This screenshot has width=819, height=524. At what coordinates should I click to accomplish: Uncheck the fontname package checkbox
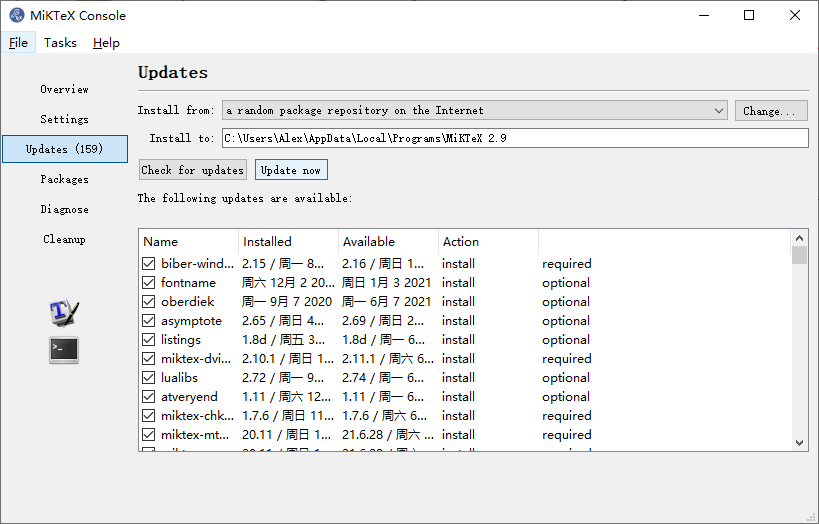(148, 283)
